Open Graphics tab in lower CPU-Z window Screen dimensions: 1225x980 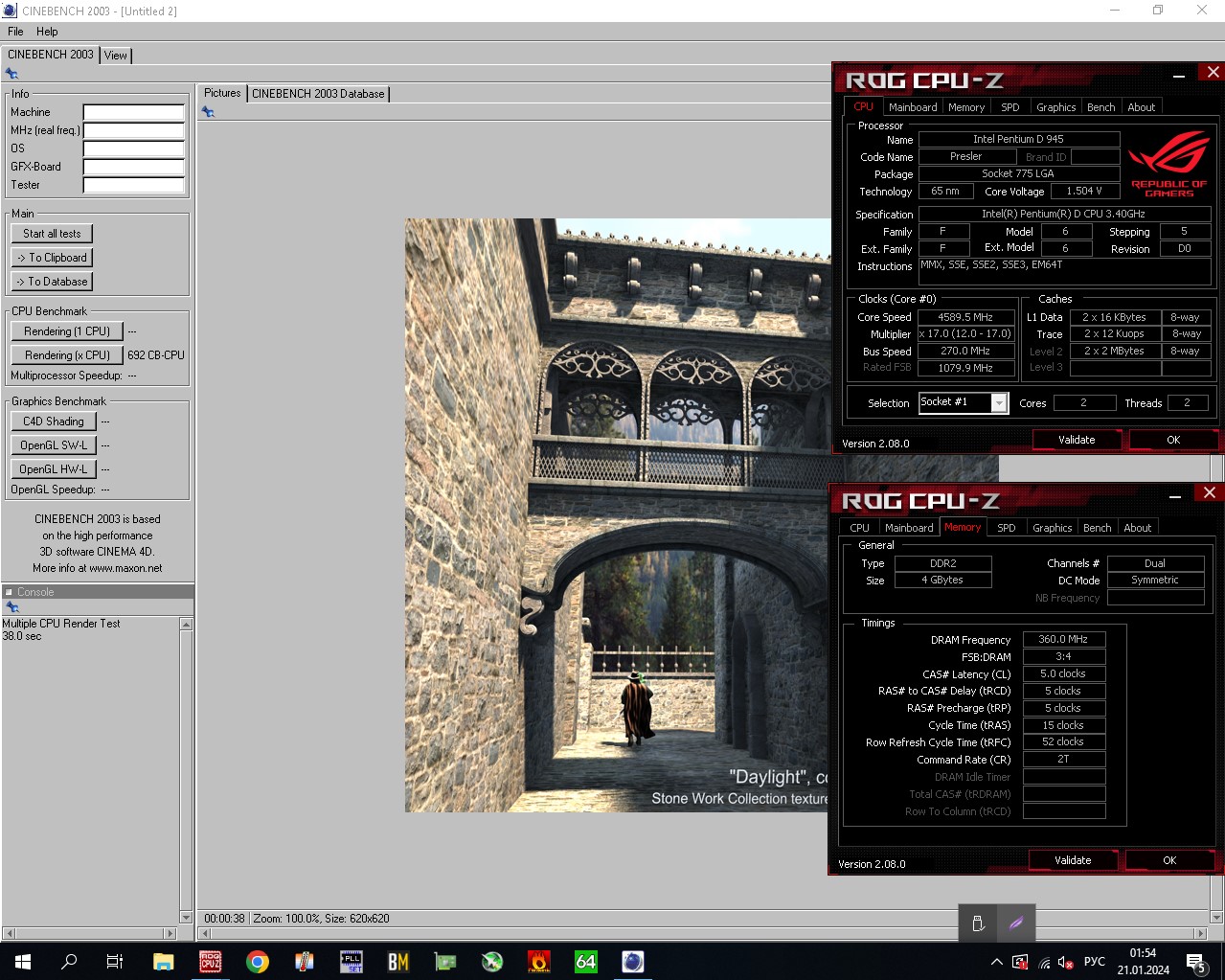1052,528
